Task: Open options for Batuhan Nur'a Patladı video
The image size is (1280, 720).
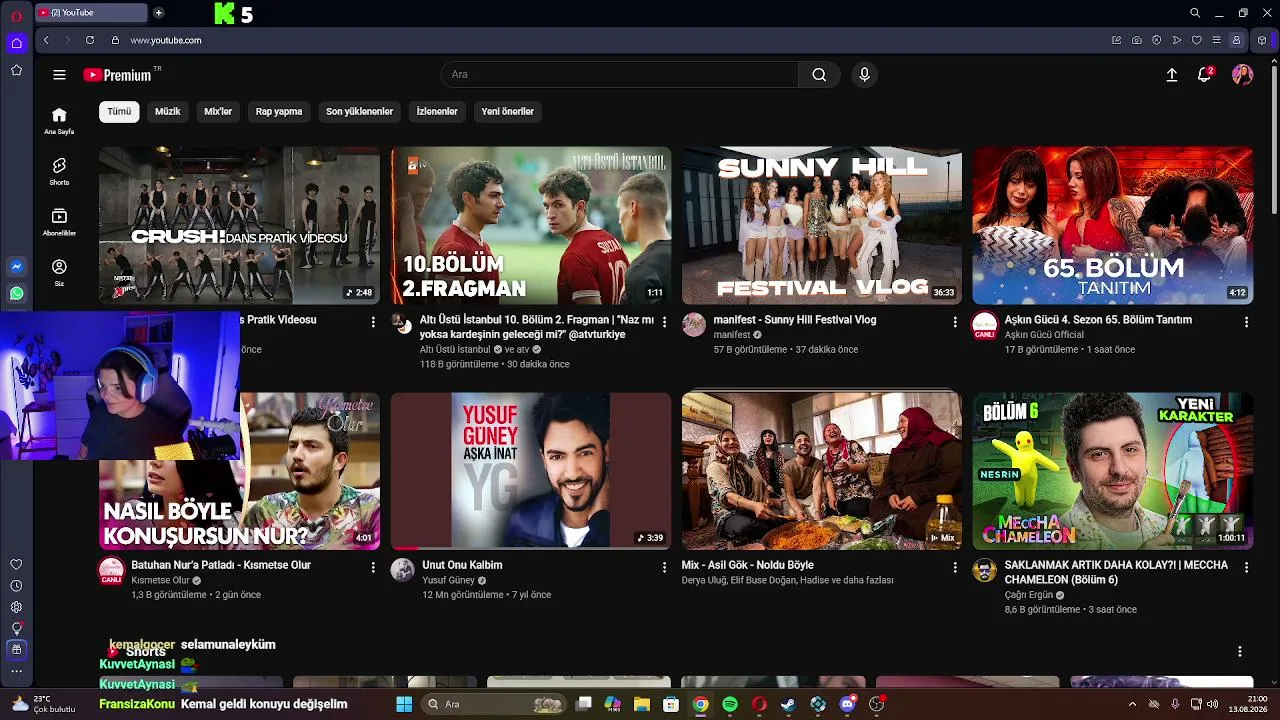Action: [373, 568]
